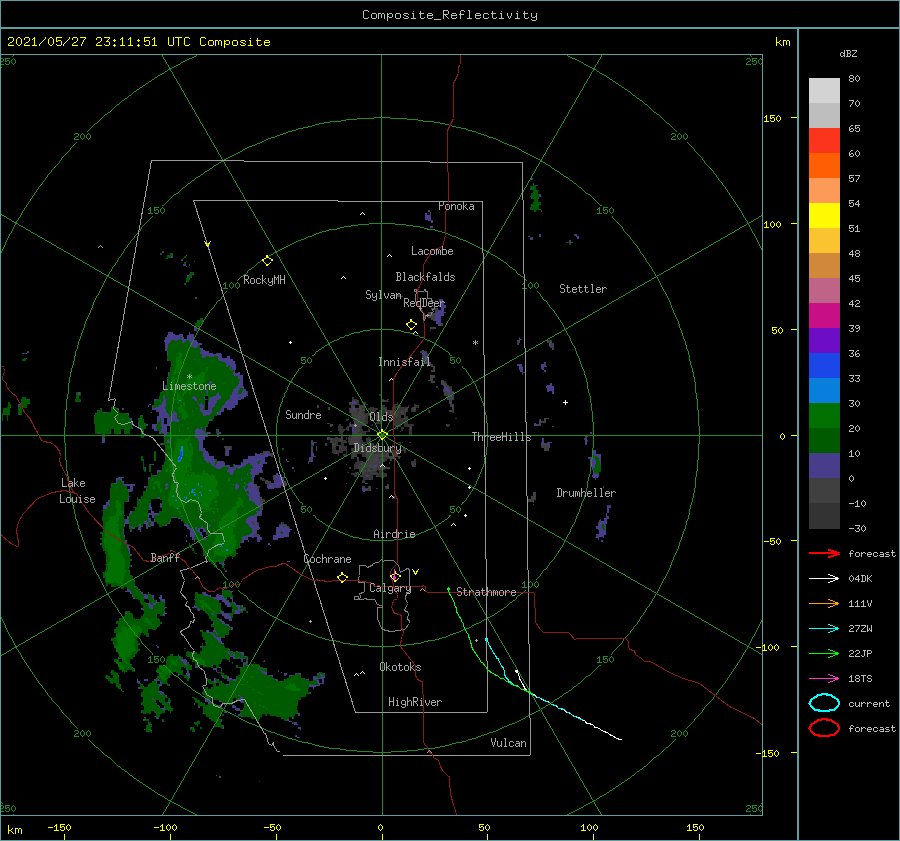Choose the magenta 18TS arrow legend icon

point(824,679)
